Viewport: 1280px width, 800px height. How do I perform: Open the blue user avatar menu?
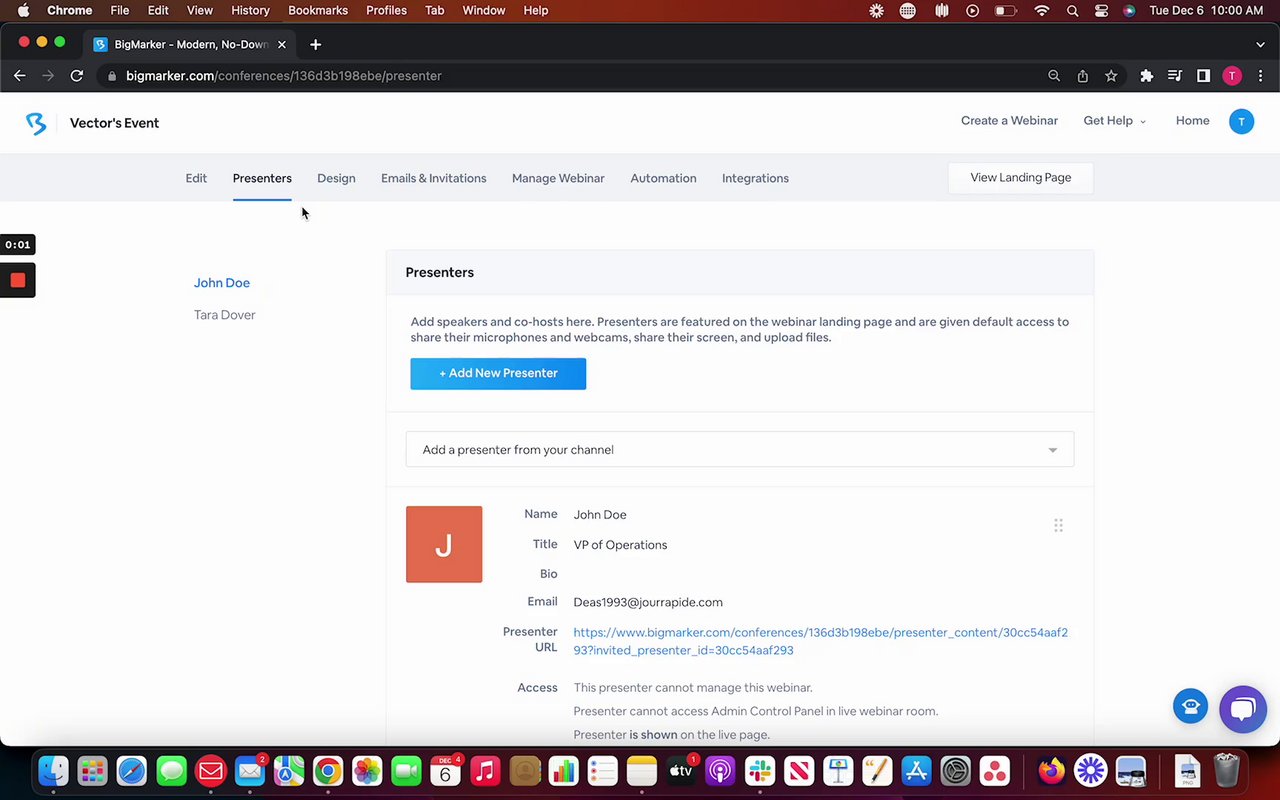pyautogui.click(x=1241, y=121)
